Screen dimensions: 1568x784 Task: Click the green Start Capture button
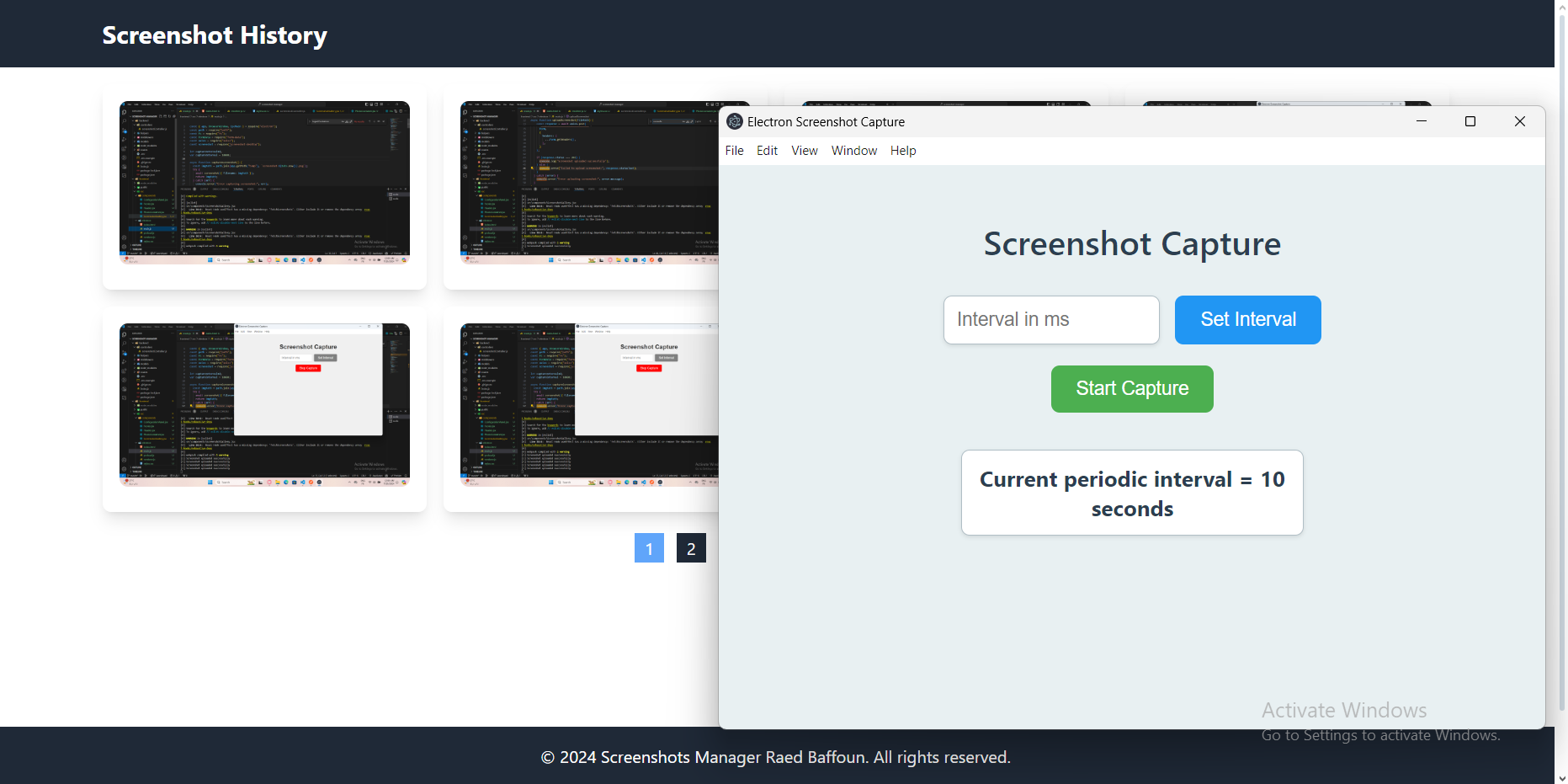pyautogui.click(x=1132, y=389)
